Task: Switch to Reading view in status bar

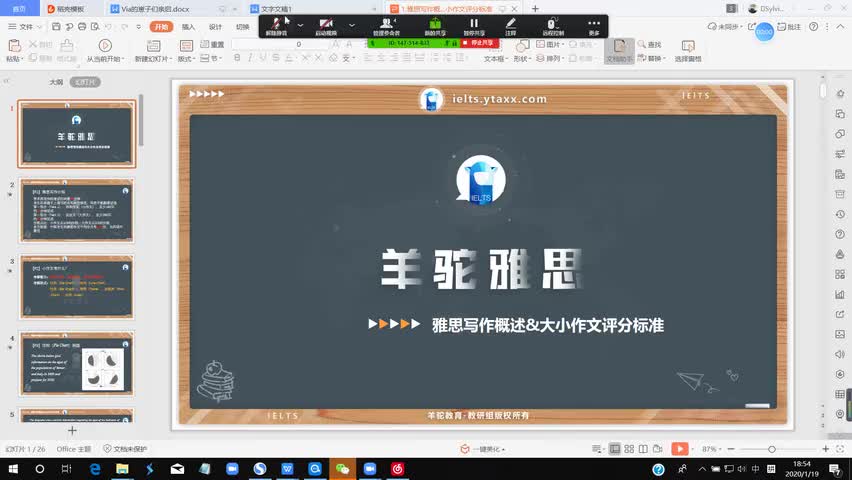Action: pos(643,449)
